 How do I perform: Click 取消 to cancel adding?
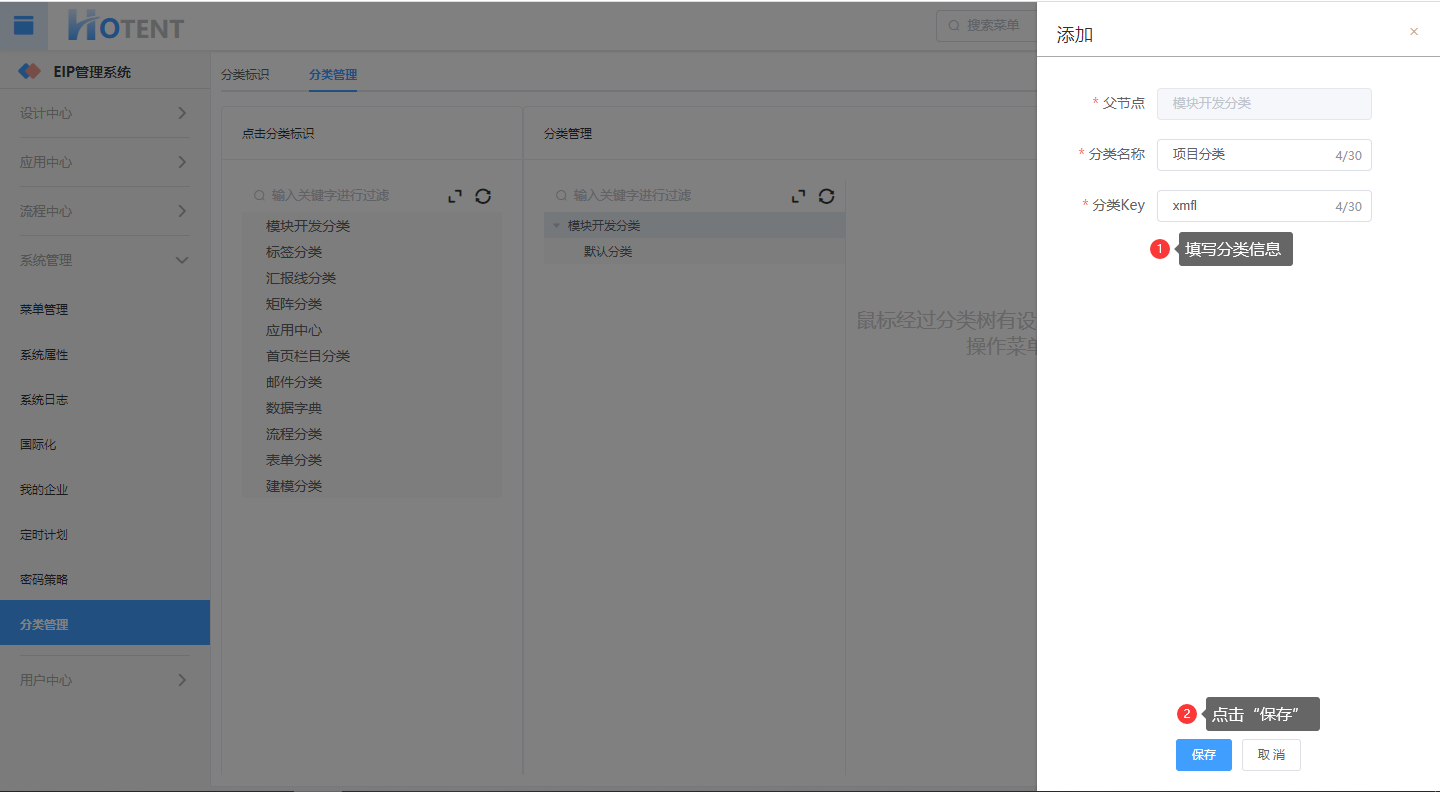click(1271, 755)
